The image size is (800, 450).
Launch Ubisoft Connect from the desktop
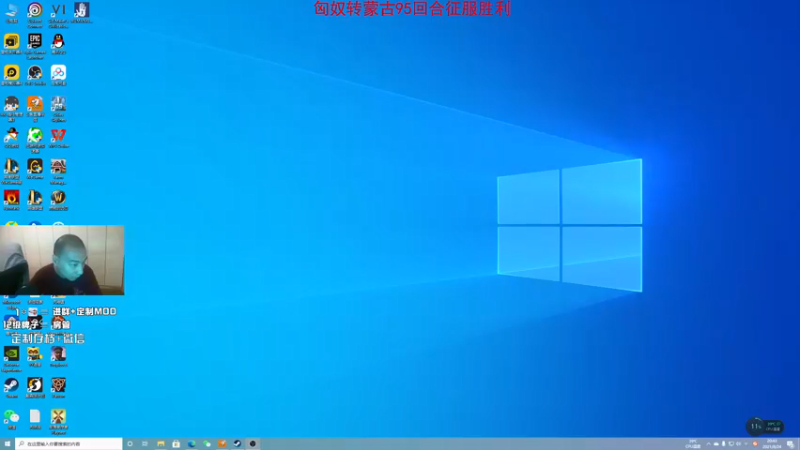click(x=35, y=14)
